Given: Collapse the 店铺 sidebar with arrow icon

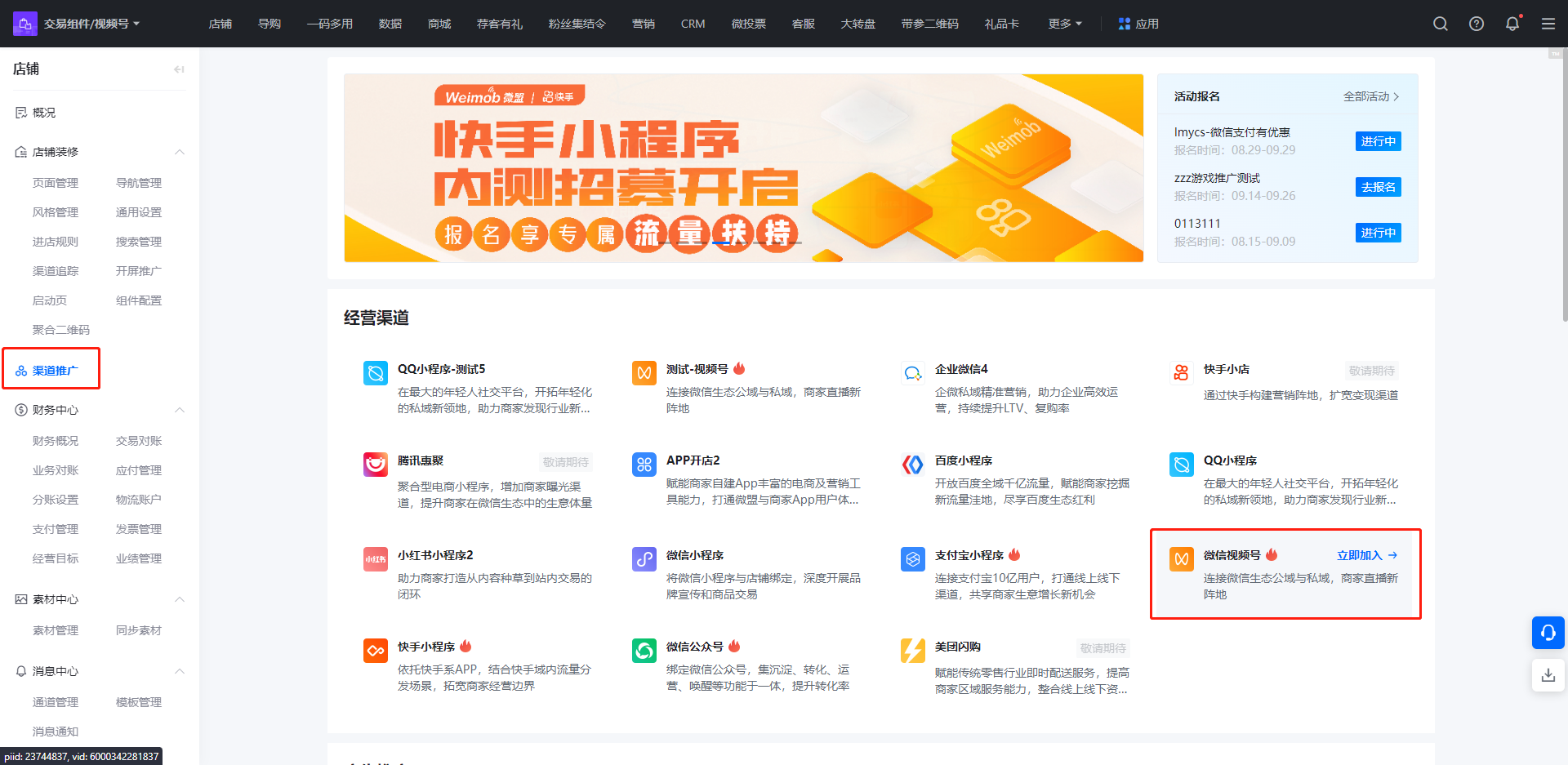Looking at the screenshot, I should pyautogui.click(x=179, y=69).
